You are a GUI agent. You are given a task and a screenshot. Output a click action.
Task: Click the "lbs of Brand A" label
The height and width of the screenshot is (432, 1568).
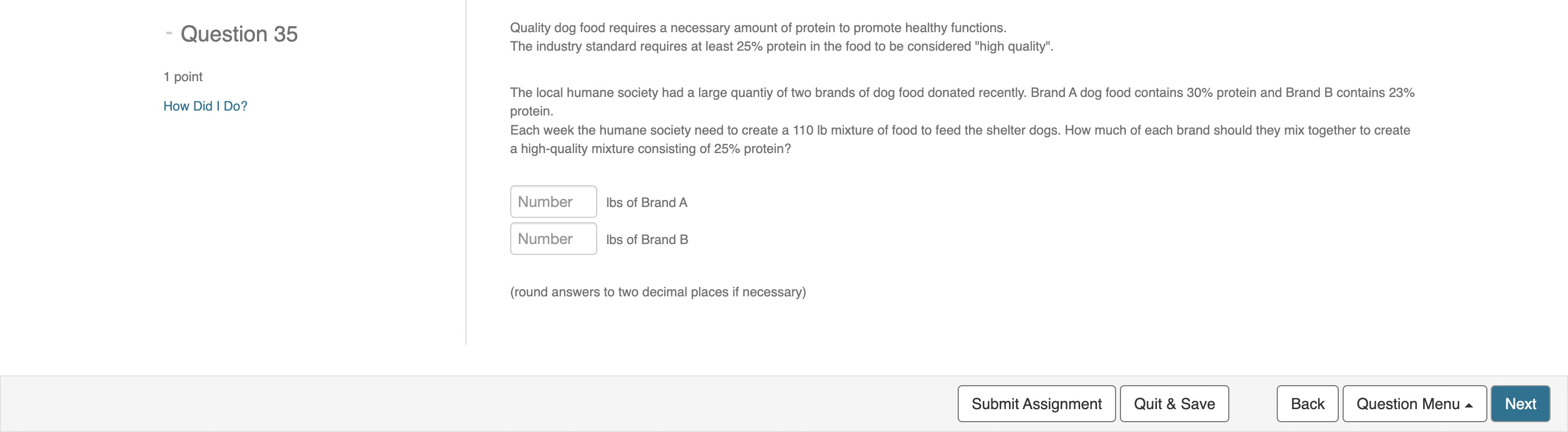click(646, 203)
